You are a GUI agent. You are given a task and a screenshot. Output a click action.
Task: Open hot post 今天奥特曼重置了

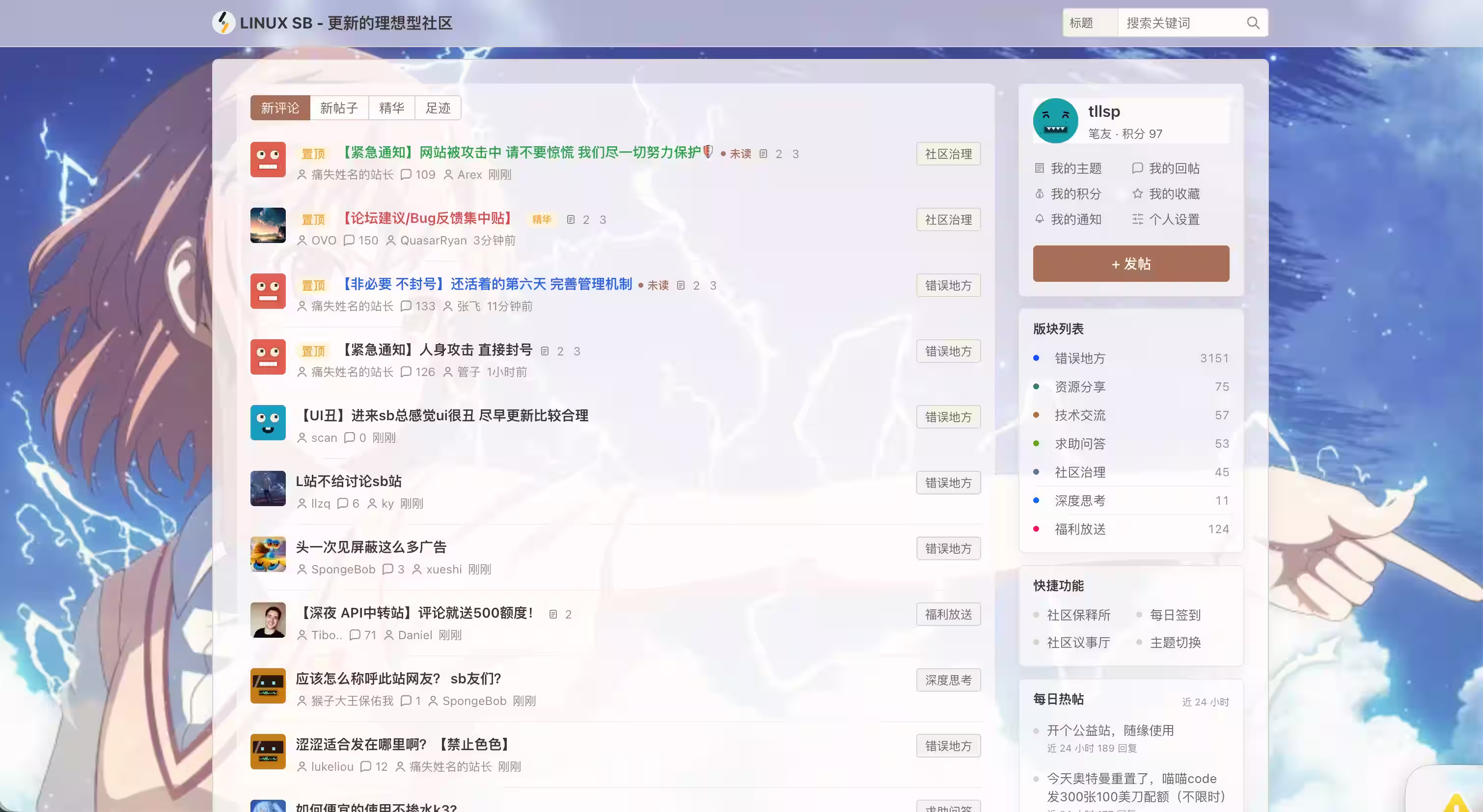point(1136,787)
